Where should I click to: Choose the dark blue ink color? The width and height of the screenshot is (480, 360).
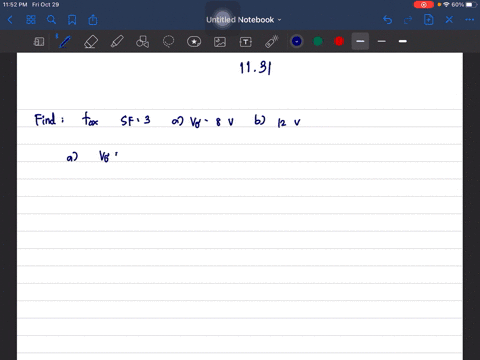tap(297, 41)
